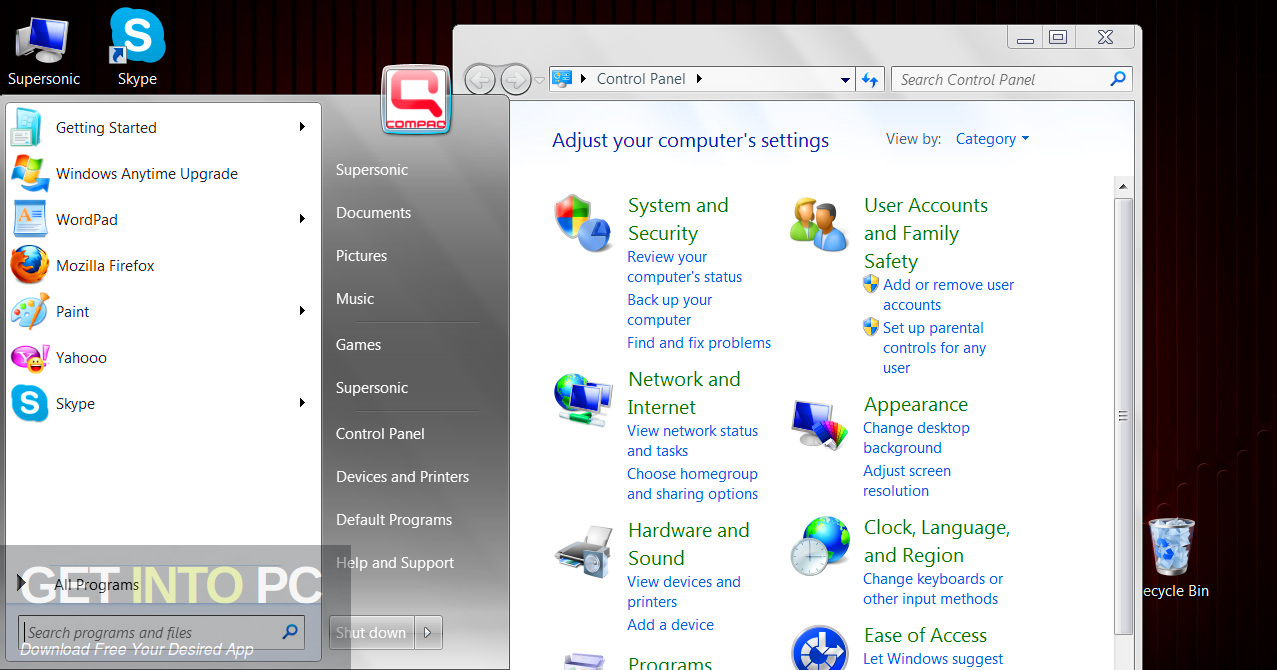Click Choose homegroup and sharing options link
This screenshot has width=1277, height=670.
pyautogui.click(x=692, y=484)
